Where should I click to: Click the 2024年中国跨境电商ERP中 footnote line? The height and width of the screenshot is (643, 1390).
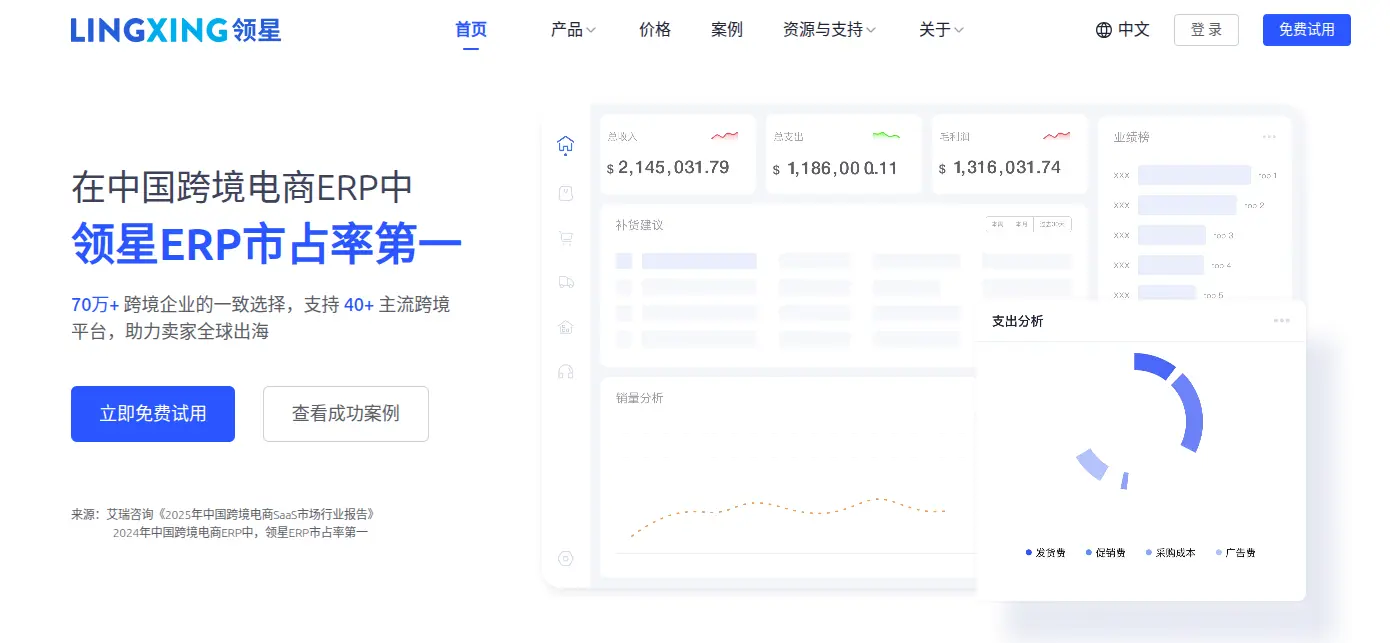pos(240,533)
